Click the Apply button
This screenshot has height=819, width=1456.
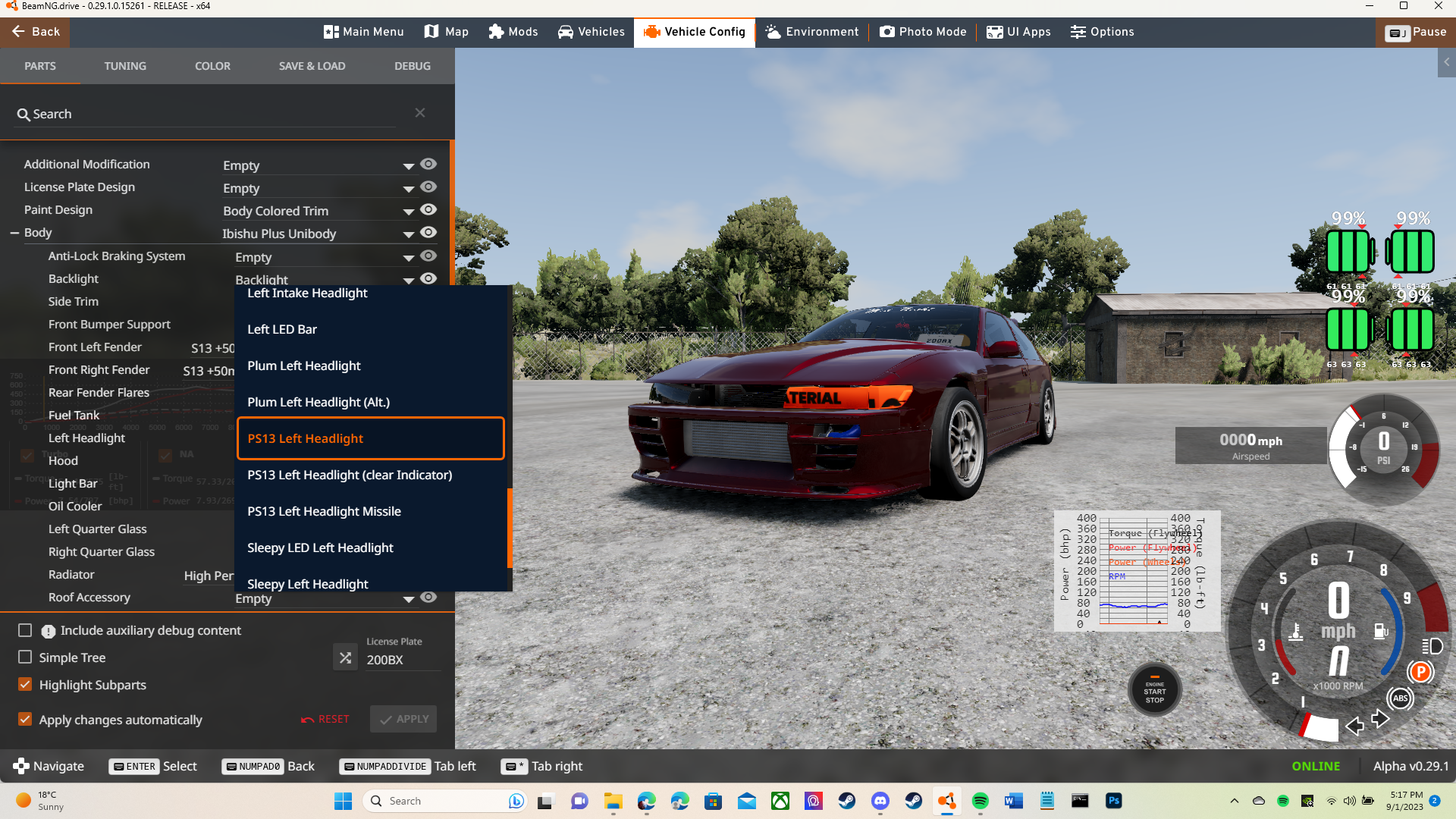tap(403, 719)
